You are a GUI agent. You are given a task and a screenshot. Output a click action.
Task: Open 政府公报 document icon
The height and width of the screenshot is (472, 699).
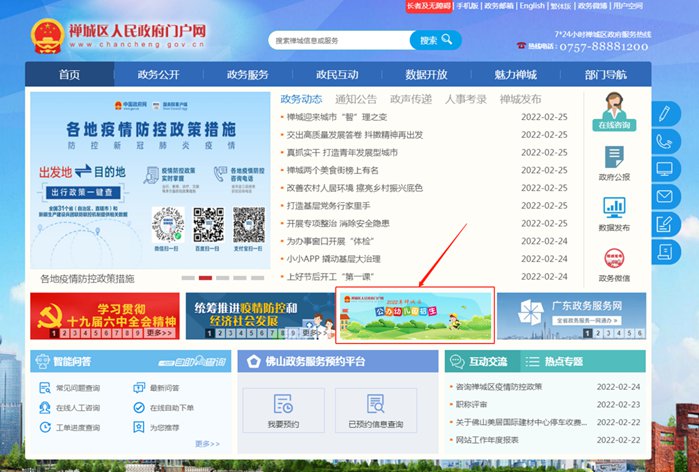coord(614,163)
